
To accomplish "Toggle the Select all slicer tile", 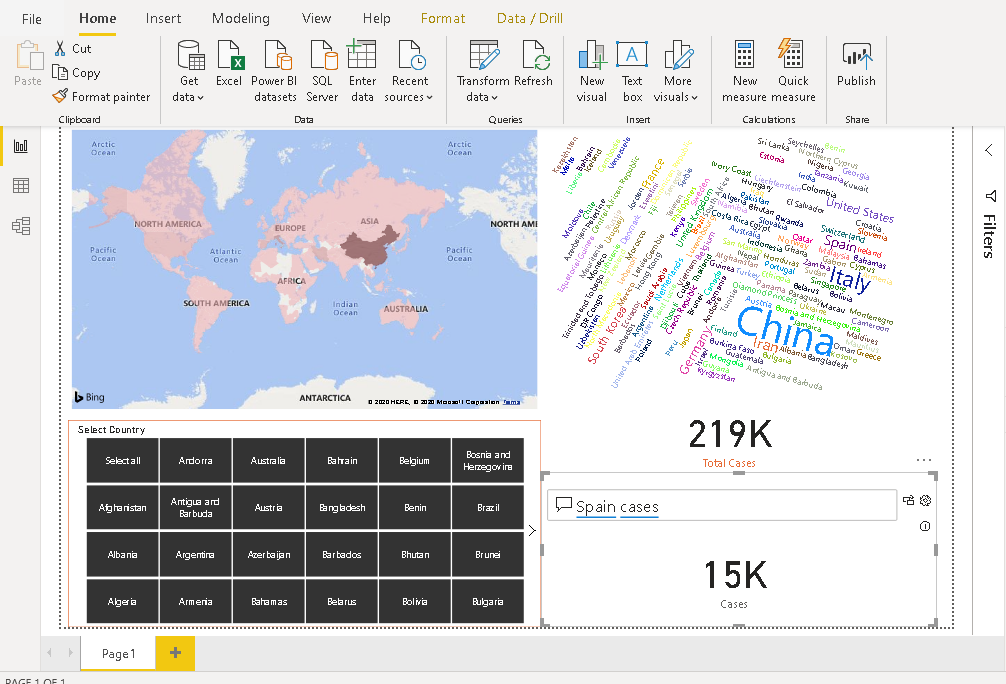I will tap(123, 461).
